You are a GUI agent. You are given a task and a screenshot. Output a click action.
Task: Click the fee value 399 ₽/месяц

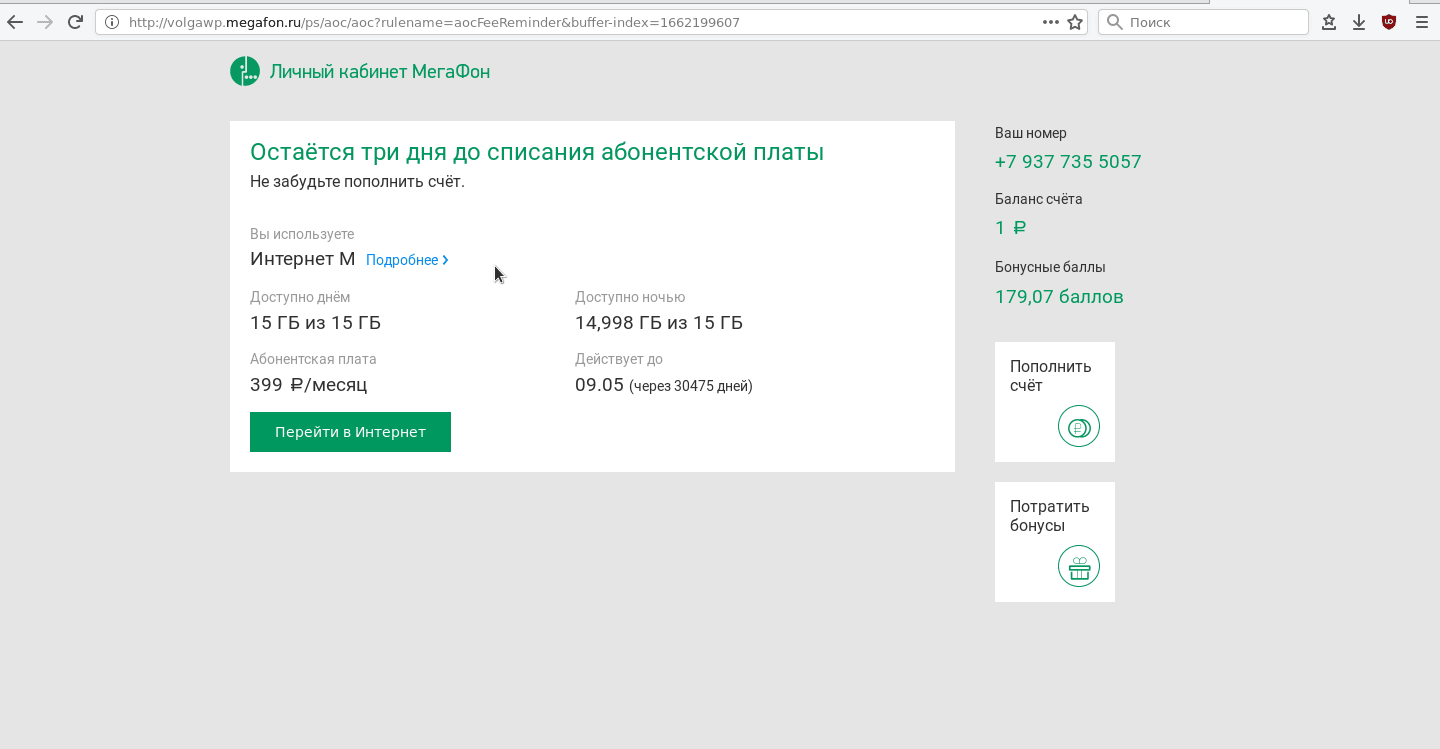tap(309, 385)
